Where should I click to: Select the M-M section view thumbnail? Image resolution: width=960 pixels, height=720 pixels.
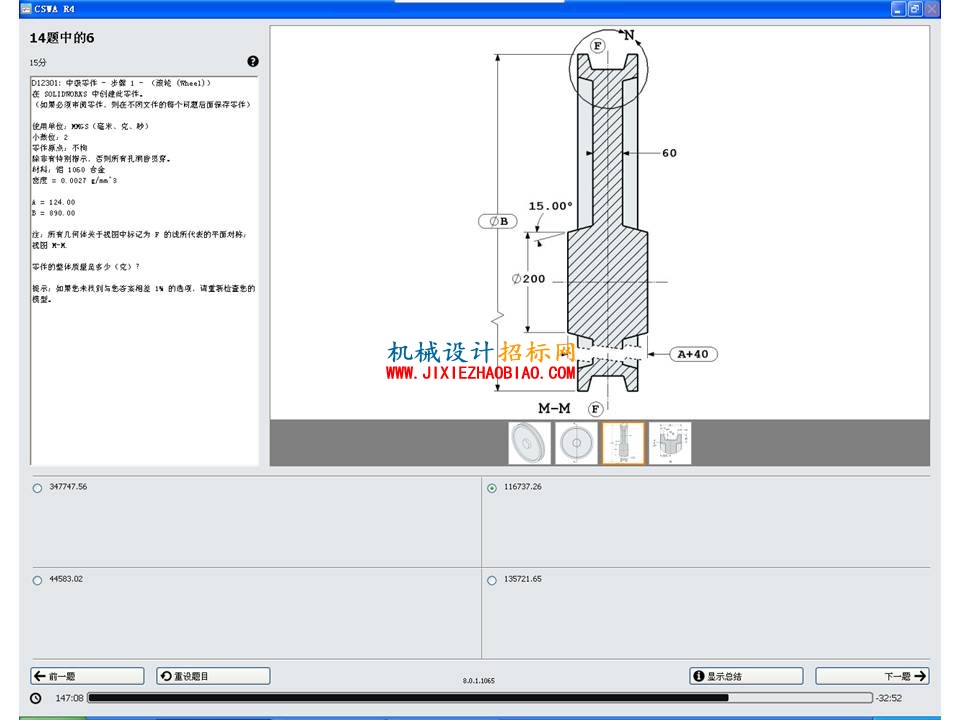[623, 443]
